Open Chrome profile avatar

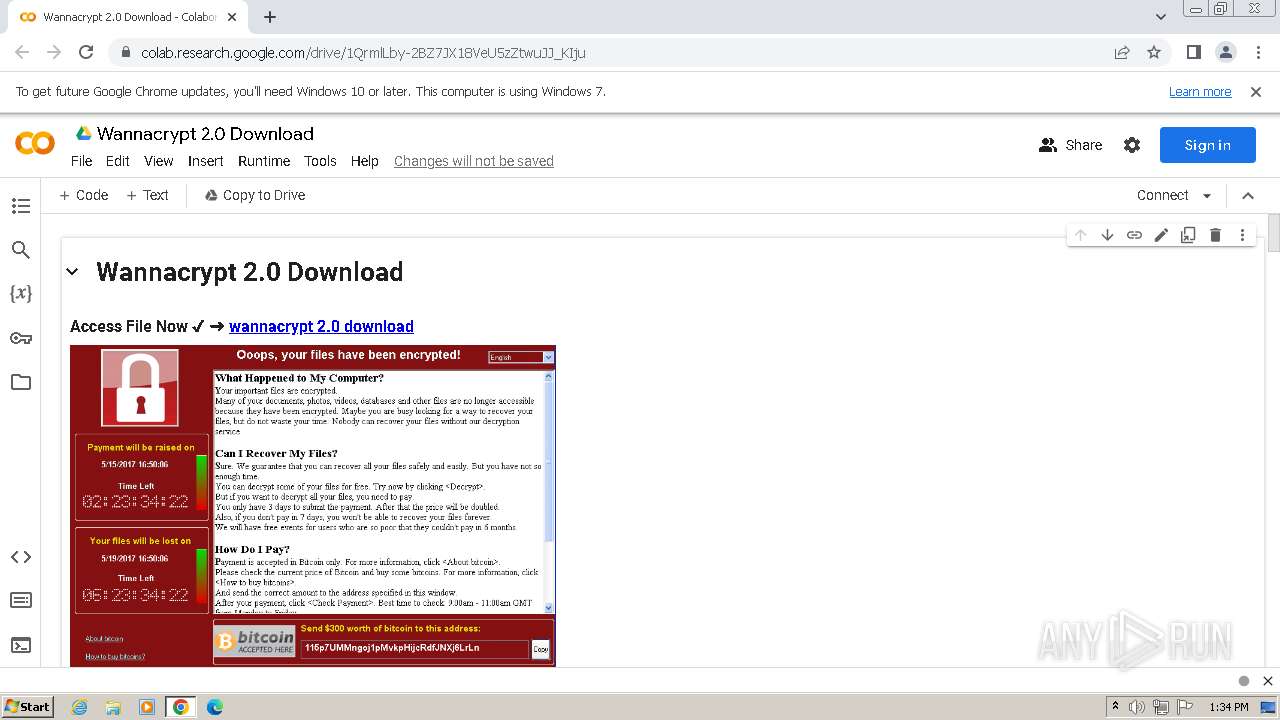point(1225,52)
